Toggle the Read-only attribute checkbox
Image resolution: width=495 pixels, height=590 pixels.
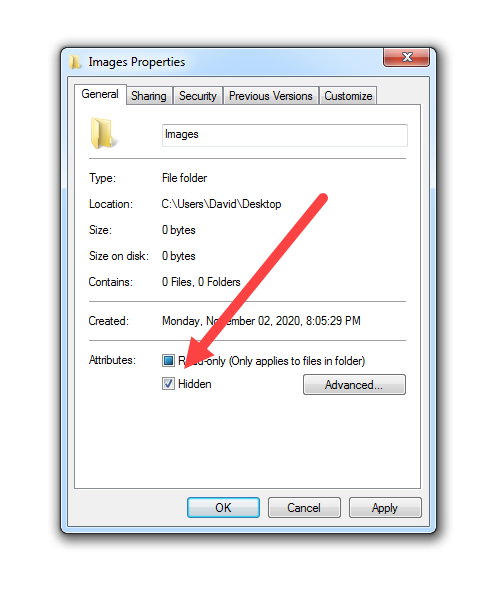click(168, 360)
